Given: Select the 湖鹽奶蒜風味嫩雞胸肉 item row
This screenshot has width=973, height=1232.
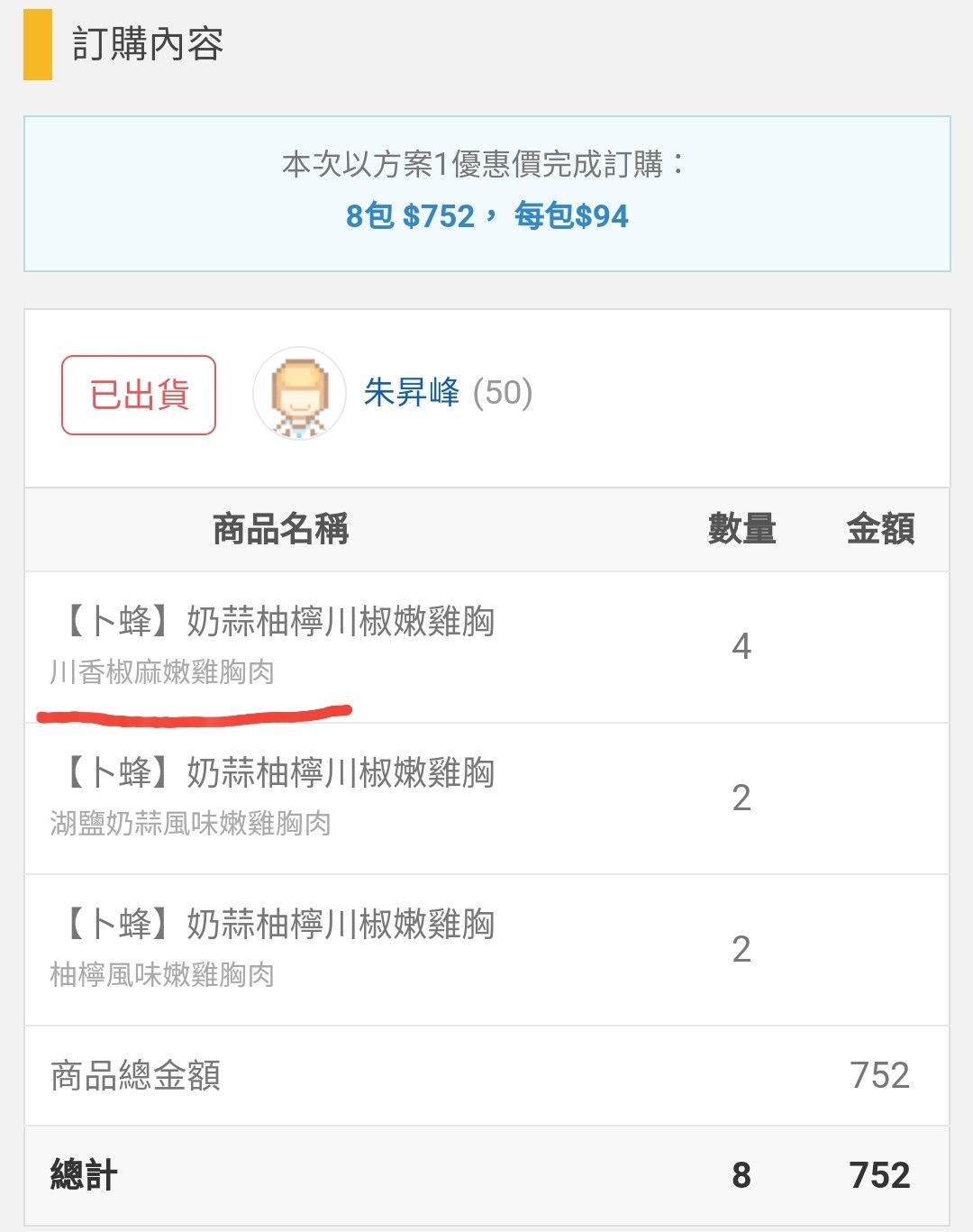Looking at the screenshot, I should (x=487, y=799).
